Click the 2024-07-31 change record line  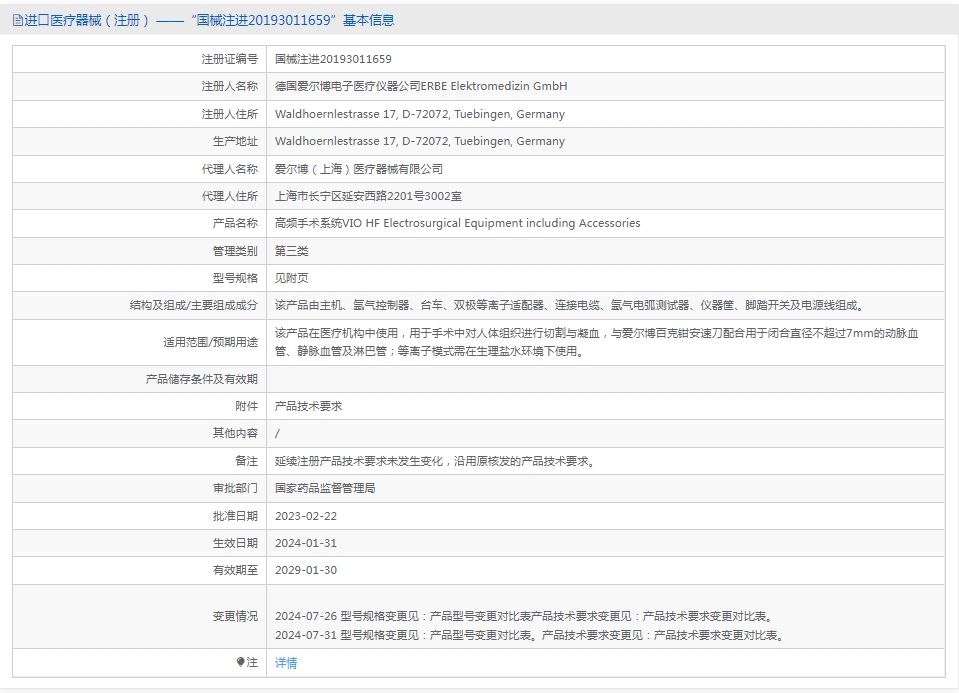[528, 634]
